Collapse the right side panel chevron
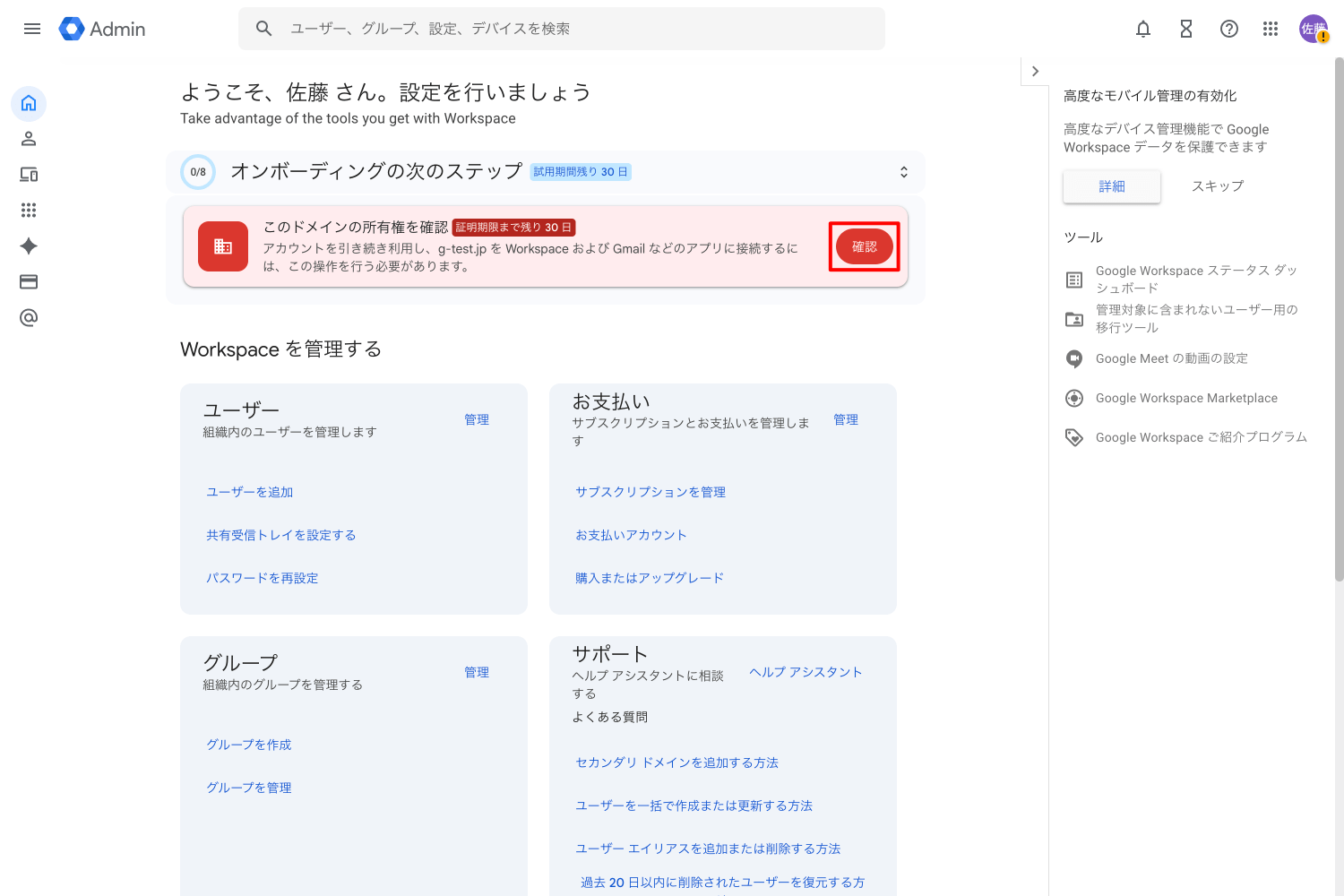1344x896 pixels. [x=1035, y=72]
